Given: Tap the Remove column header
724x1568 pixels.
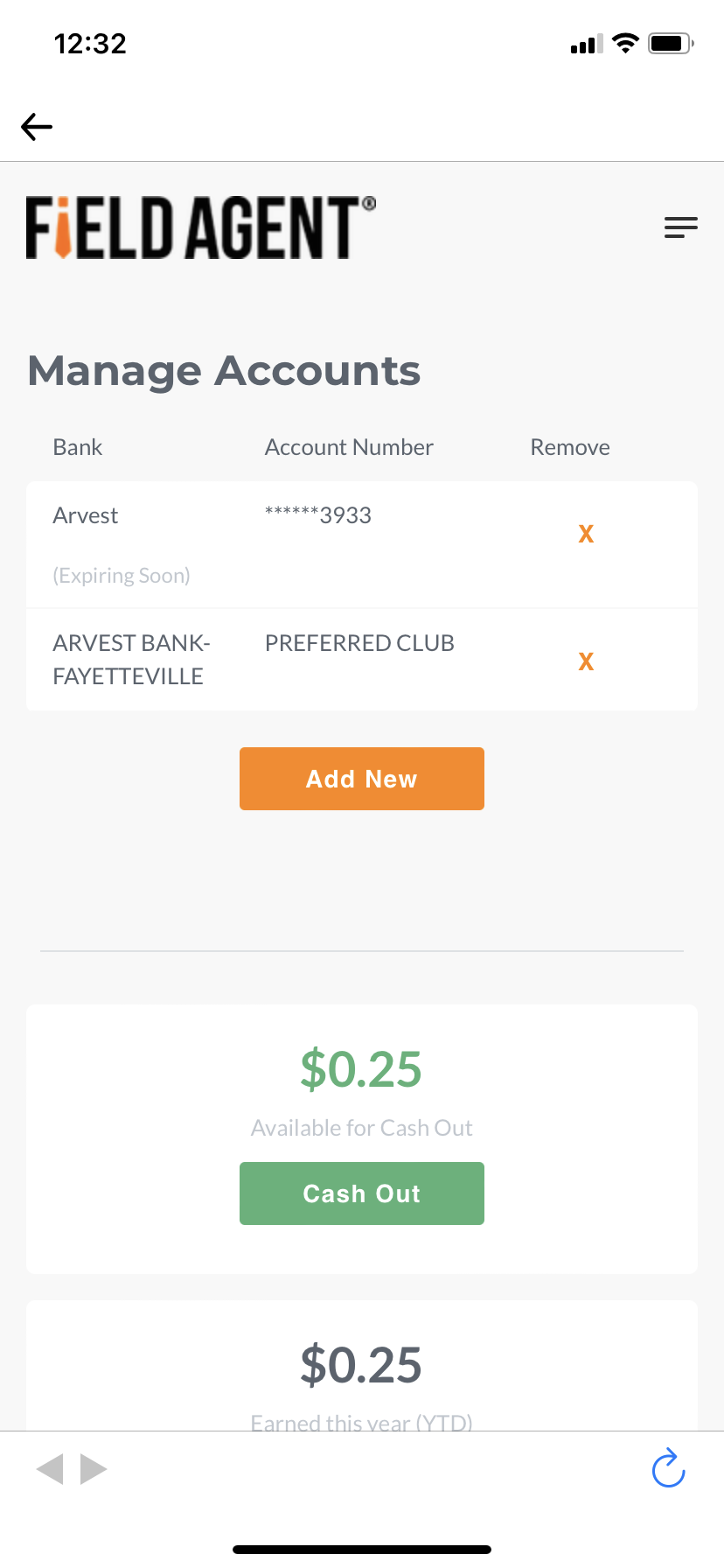Looking at the screenshot, I should 570,447.
